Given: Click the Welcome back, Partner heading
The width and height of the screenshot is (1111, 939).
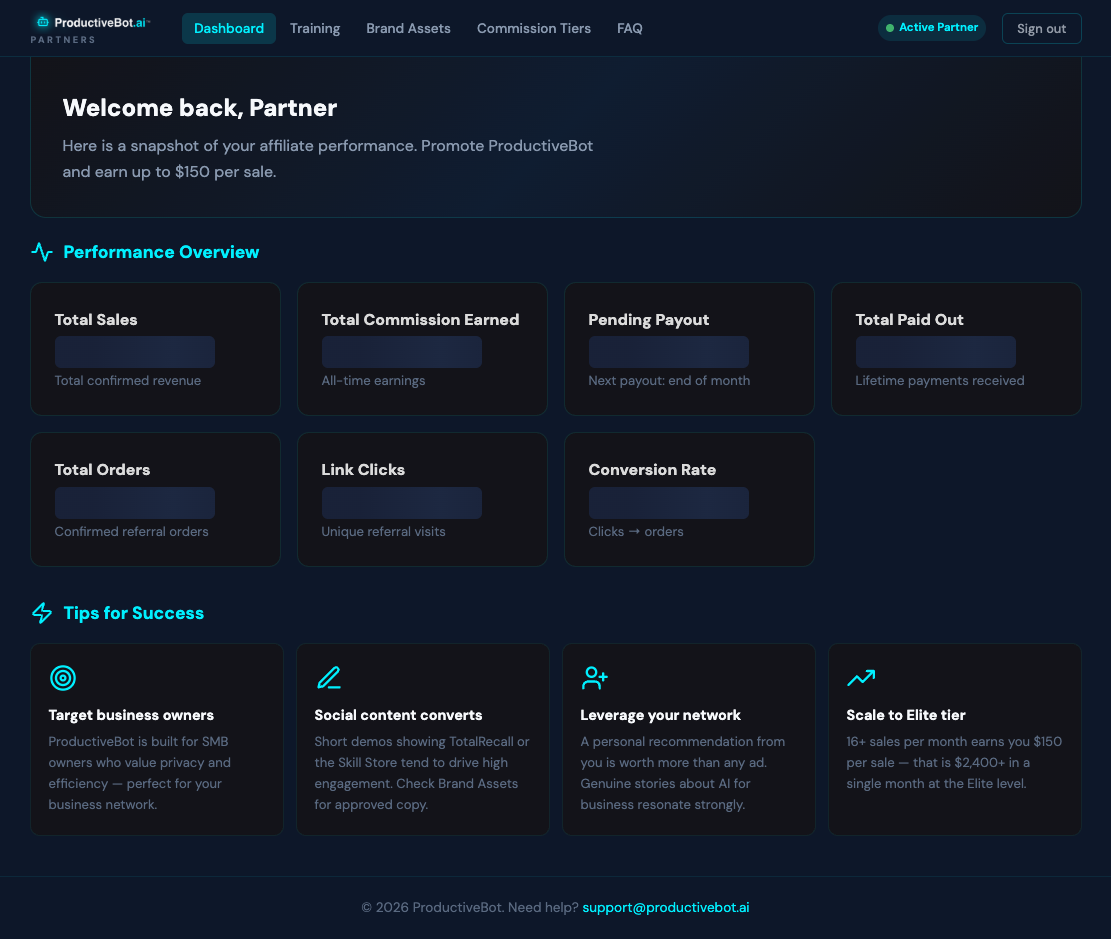Looking at the screenshot, I should click(x=200, y=108).
